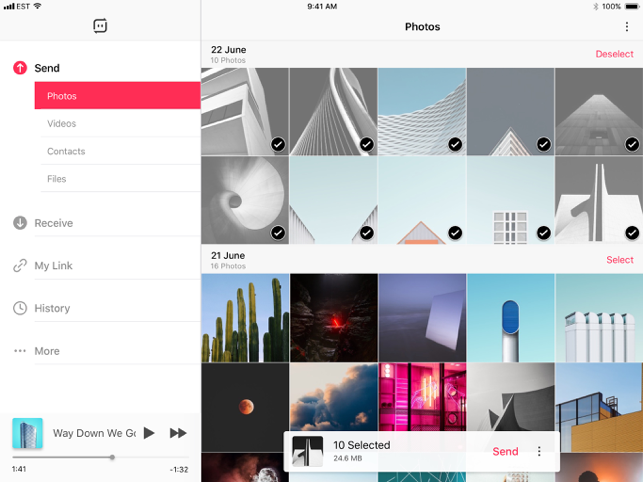Click the My Link chain icon
643x482 pixels.
coord(20,265)
